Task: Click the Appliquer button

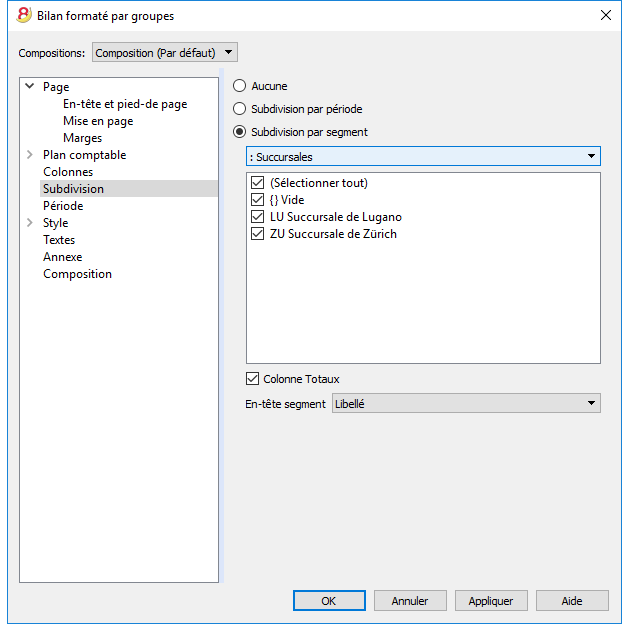Action: pyautogui.click(x=491, y=600)
